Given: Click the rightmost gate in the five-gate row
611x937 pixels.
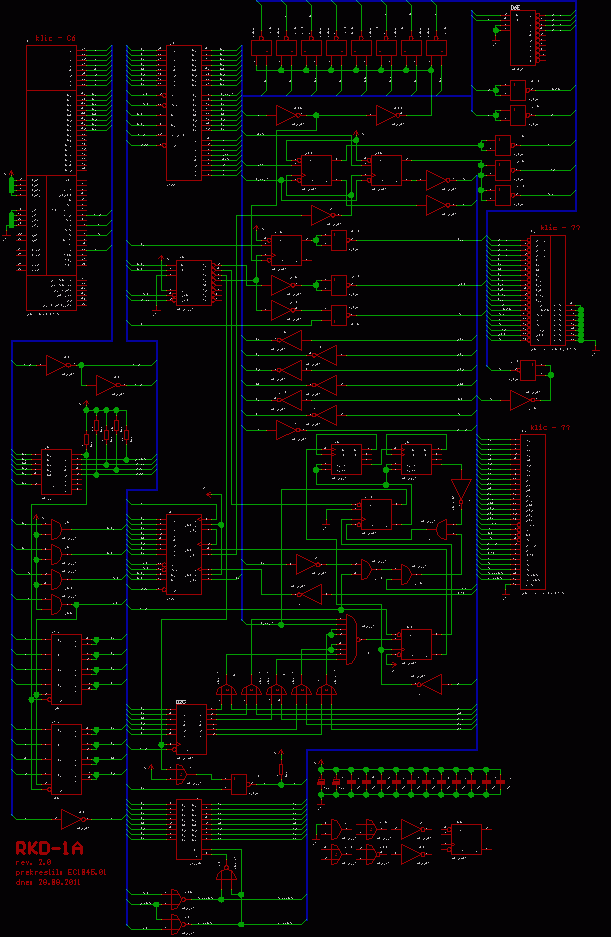Looking at the screenshot, I should tap(326, 691).
